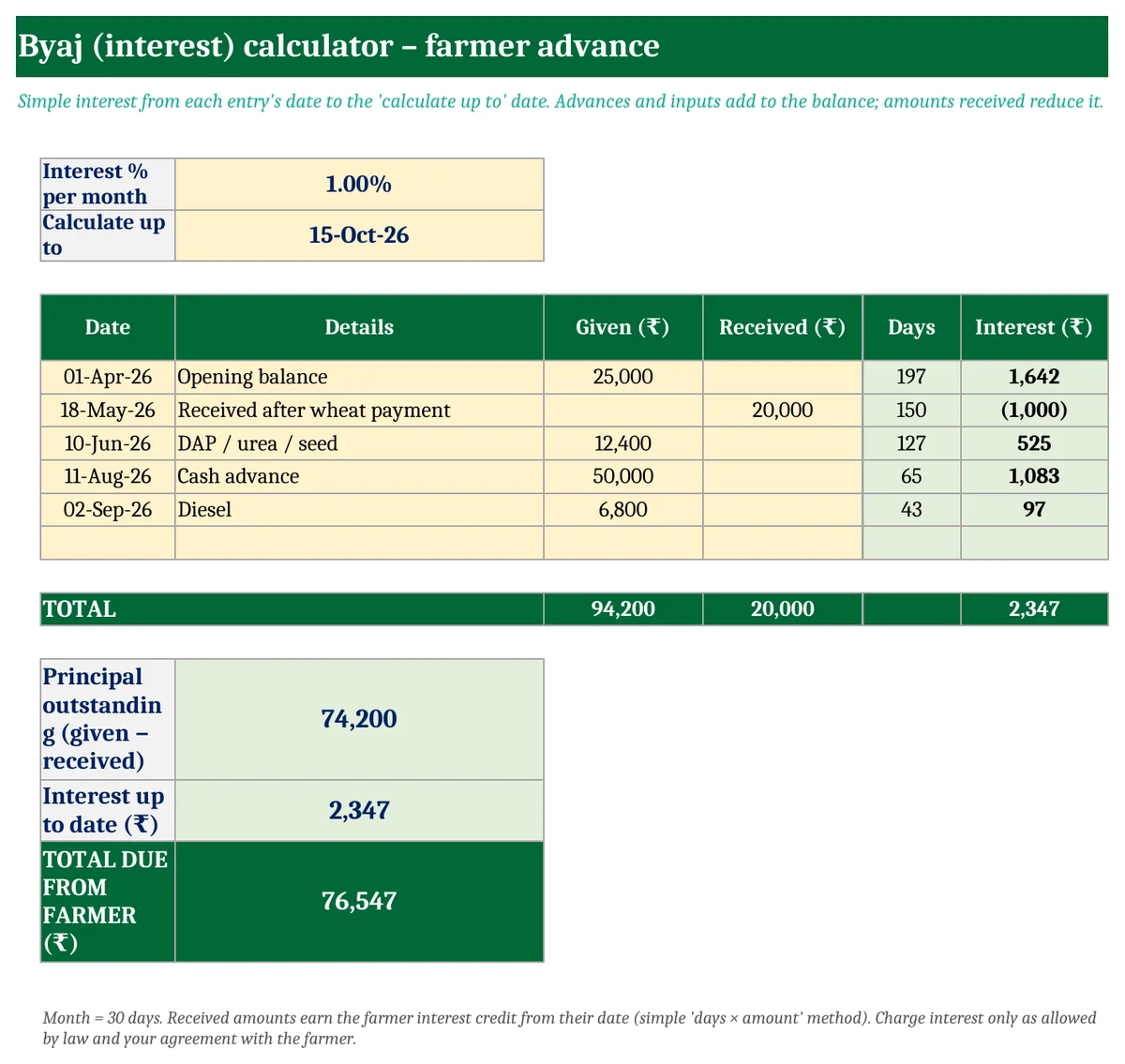Click date cell 10-Jun-26

pos(108,443)
